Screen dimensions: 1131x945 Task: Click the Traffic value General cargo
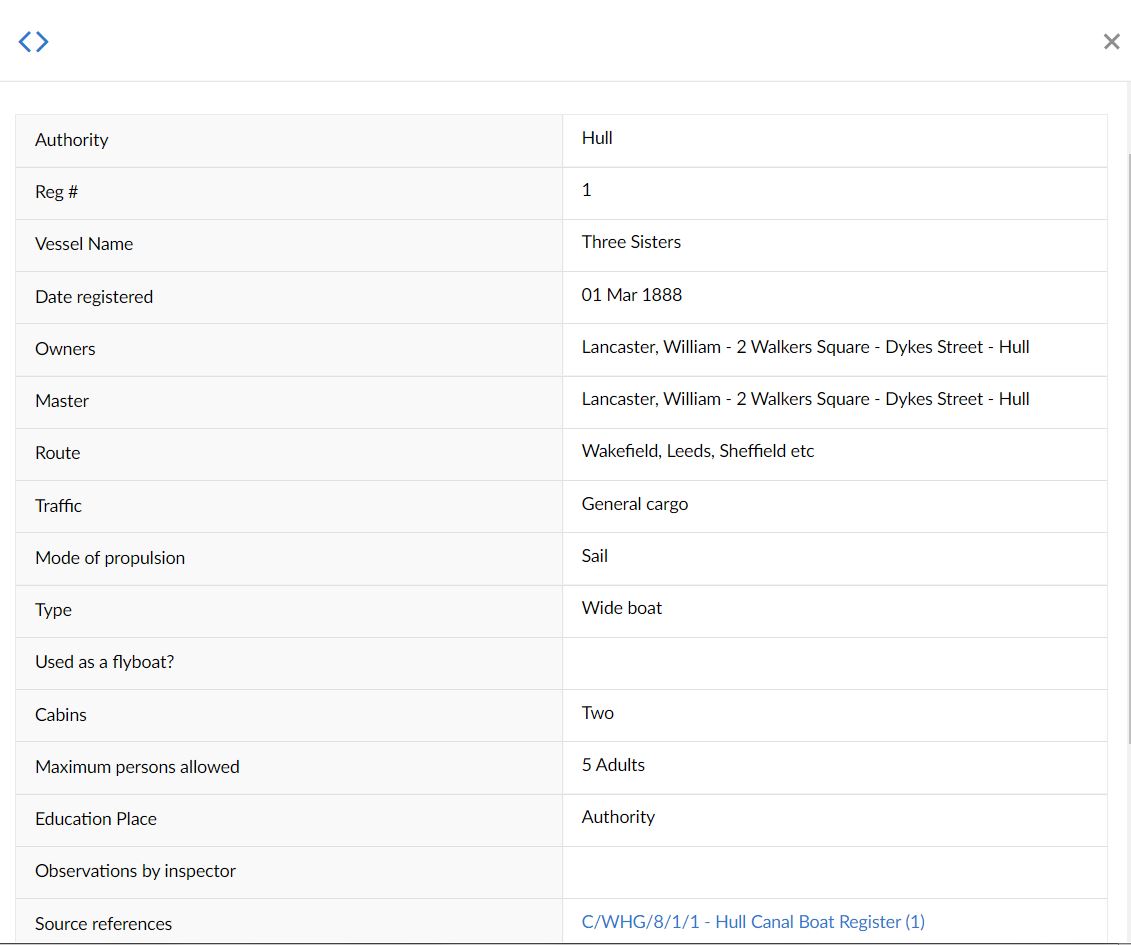point(634,504)
